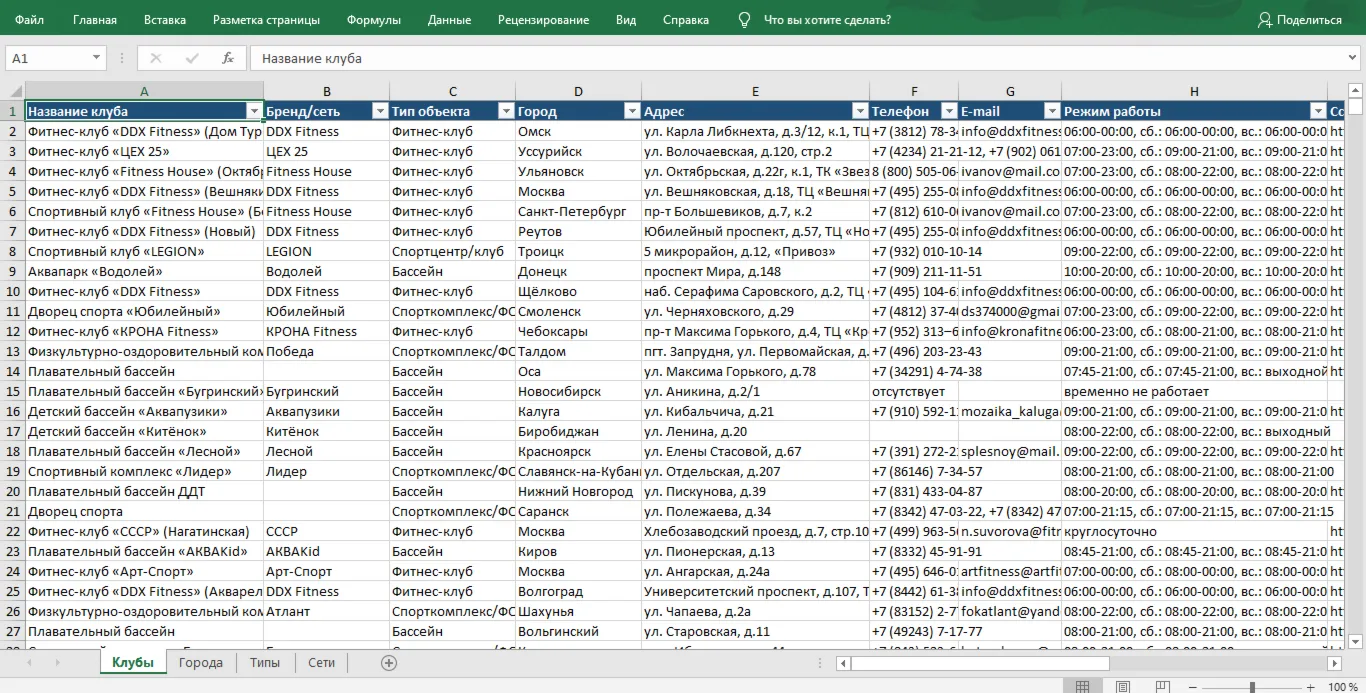
Task: Open the Формулы ribbon tab
Action: (x=374, y=19)
